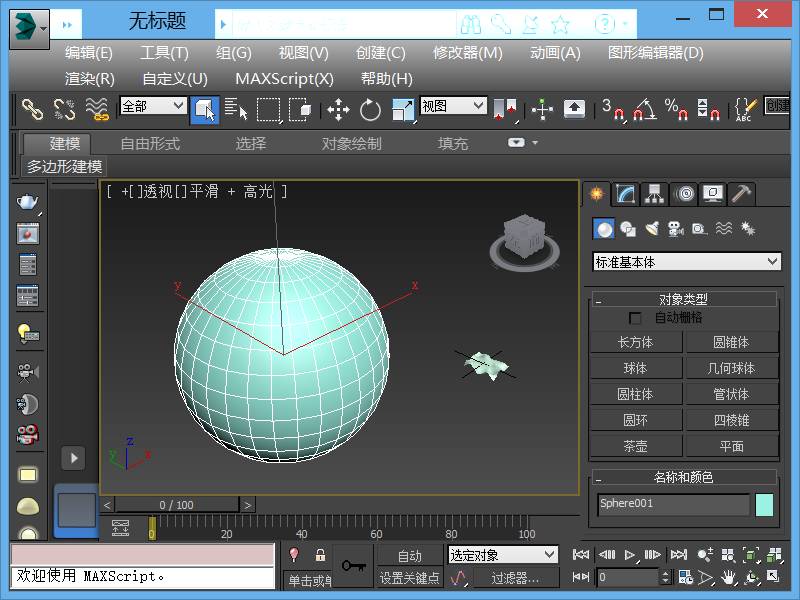Viewport: 800px width, 600px height.
Task: Select the Helpers category icon
Action: coord(700,229)
